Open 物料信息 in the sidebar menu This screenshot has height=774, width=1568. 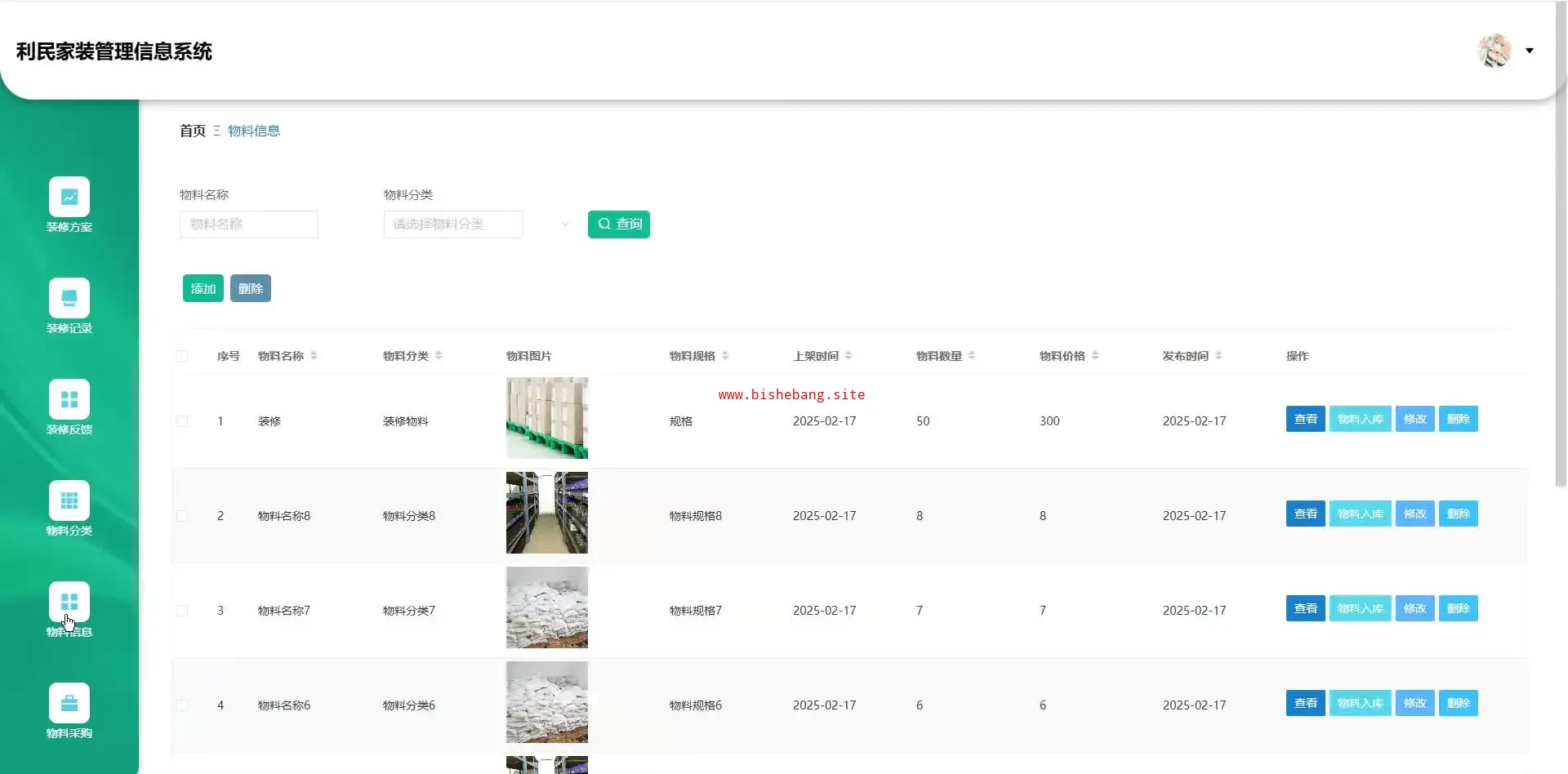pos(69,602)
